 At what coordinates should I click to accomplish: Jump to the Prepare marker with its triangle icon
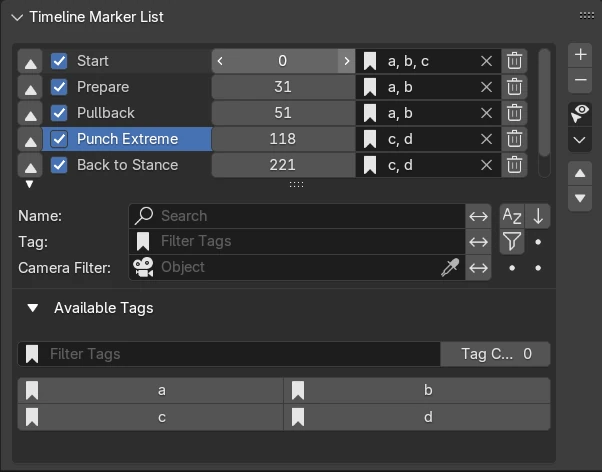click(x=30, y=88)
